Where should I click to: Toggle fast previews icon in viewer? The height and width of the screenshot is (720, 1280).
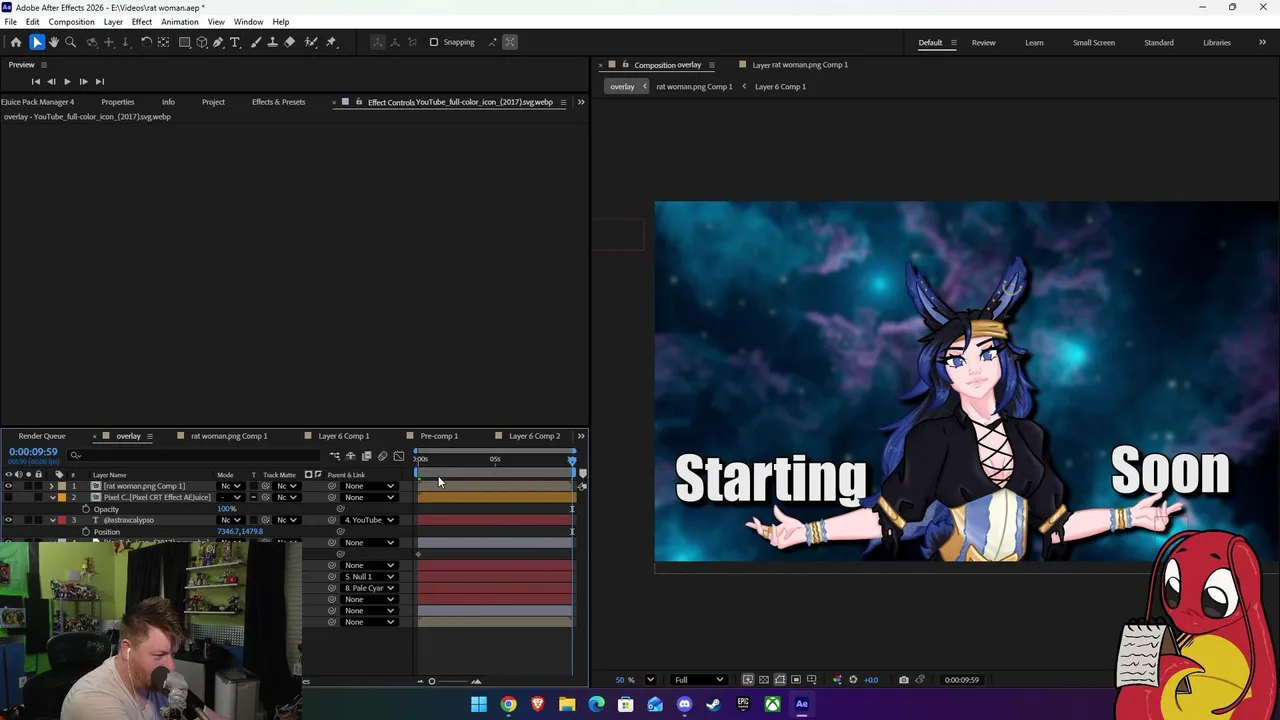[747, 680]
